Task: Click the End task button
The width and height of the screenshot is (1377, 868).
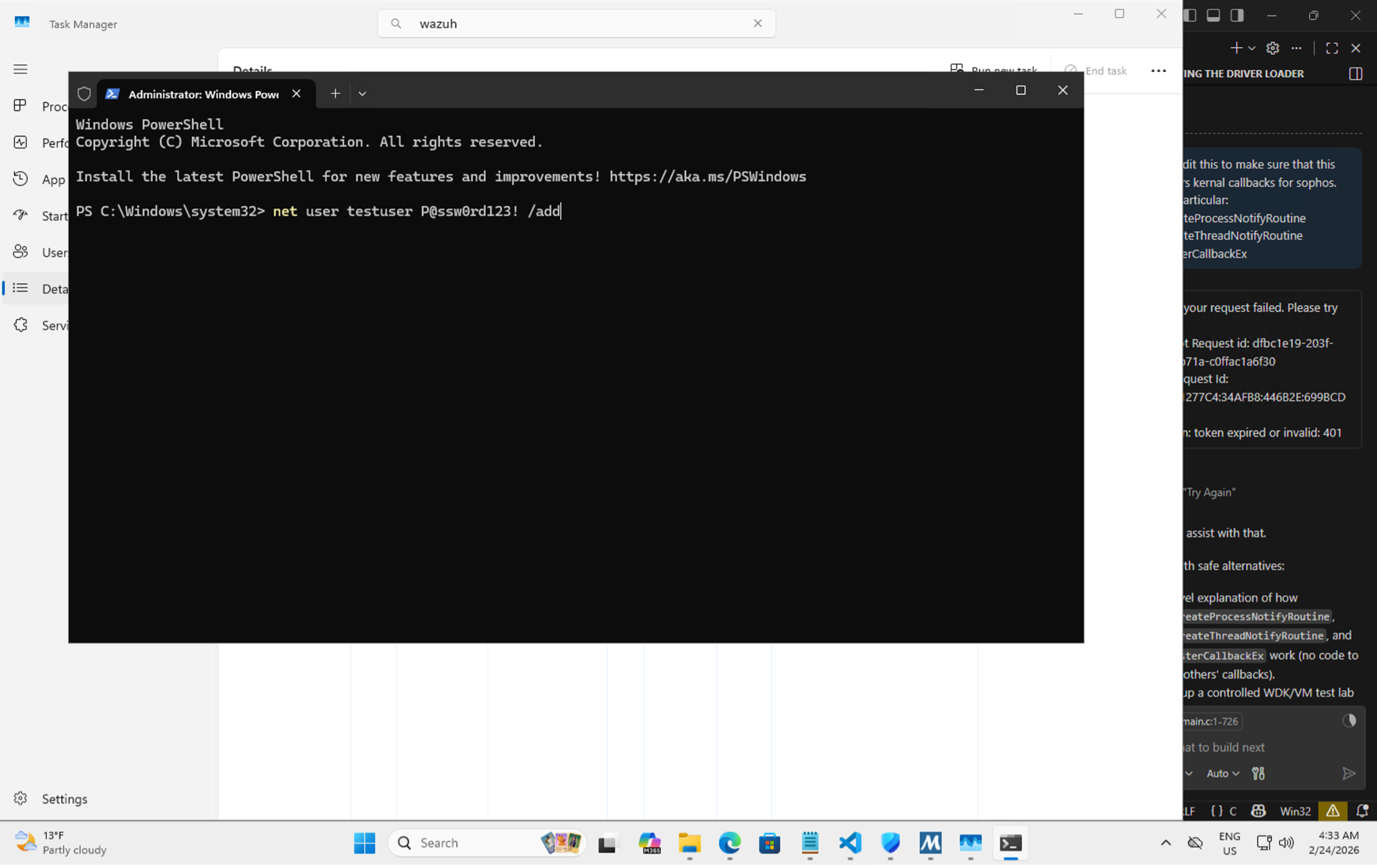Action: [1098, 71]
